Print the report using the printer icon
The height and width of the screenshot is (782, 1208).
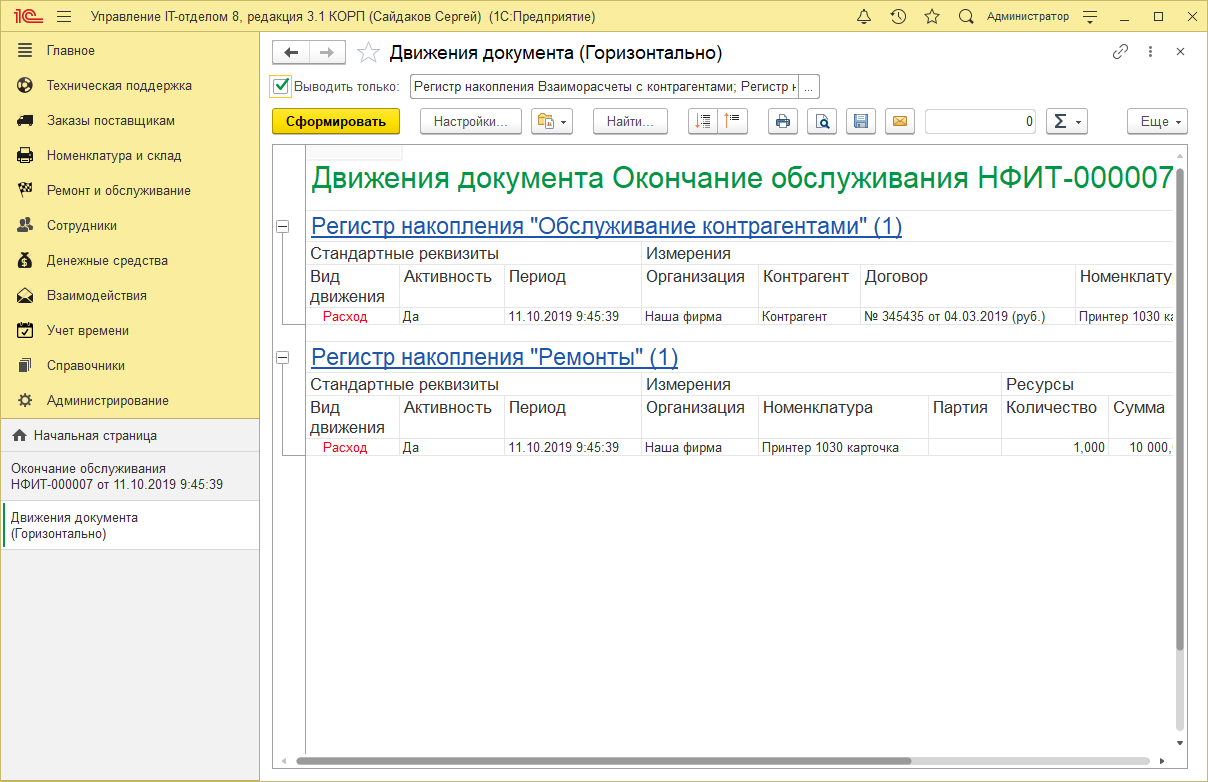click(x=783, y=121)
